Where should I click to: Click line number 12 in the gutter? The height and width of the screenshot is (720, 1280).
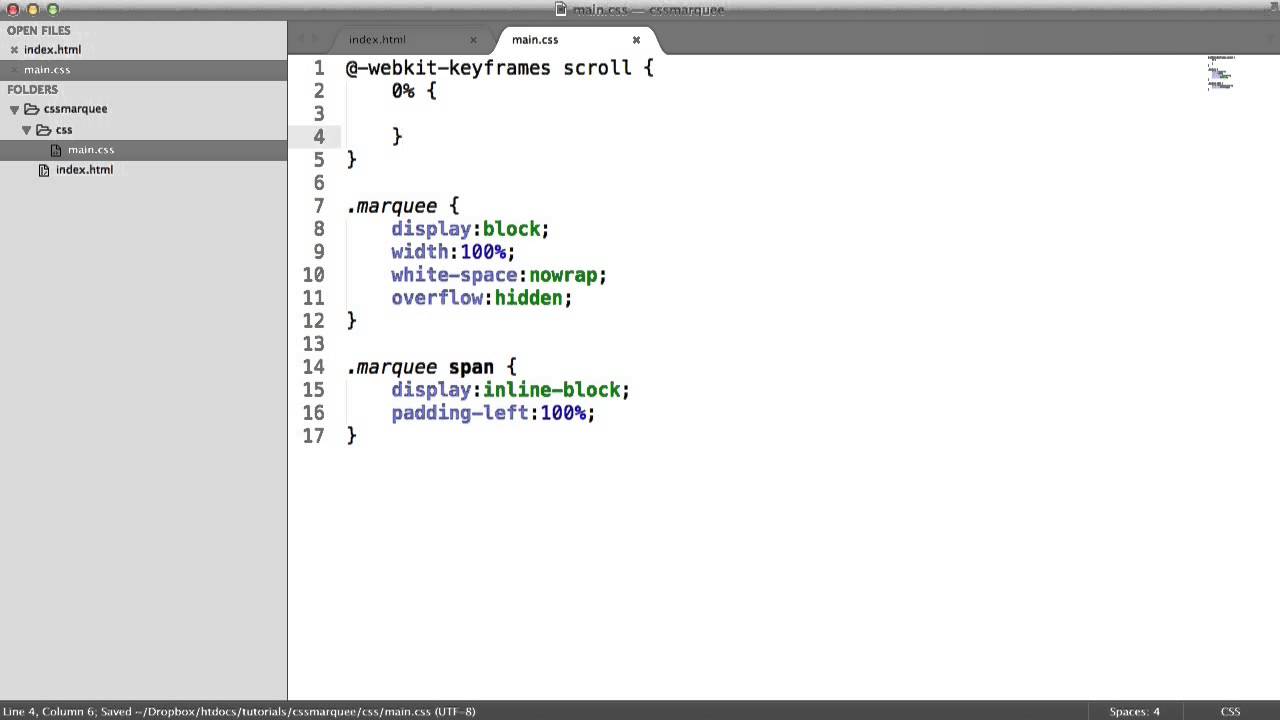pyautogui.click(x=313, y=321)
